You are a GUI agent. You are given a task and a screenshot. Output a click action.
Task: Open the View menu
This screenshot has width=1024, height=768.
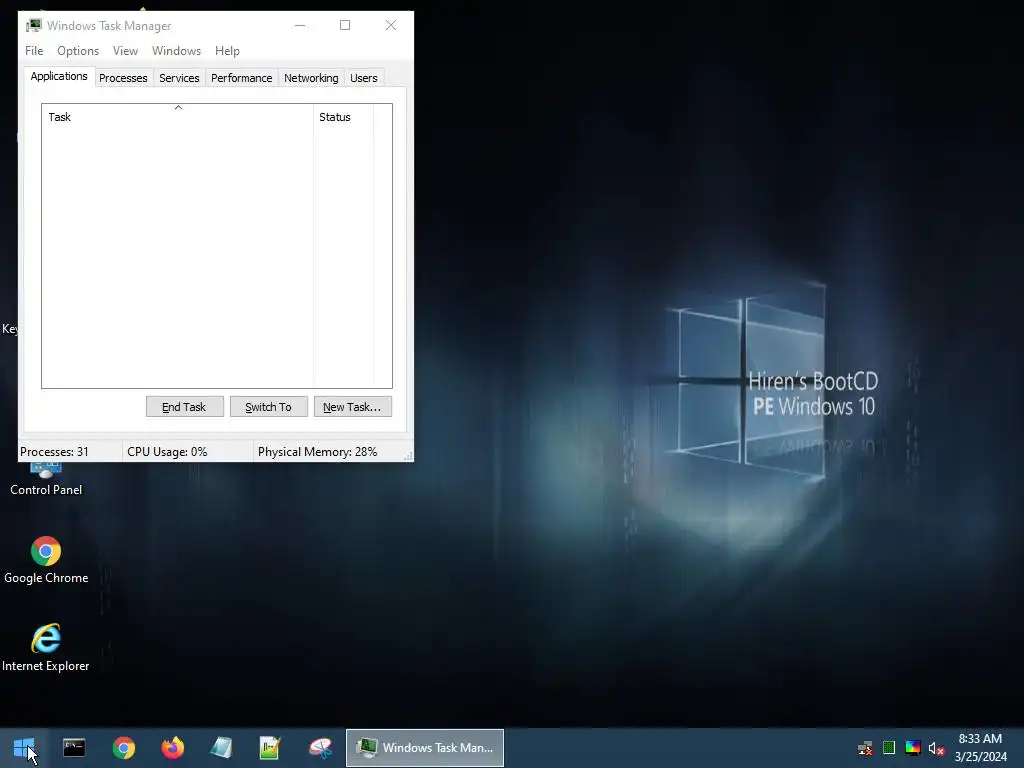(x=125, y=51)
